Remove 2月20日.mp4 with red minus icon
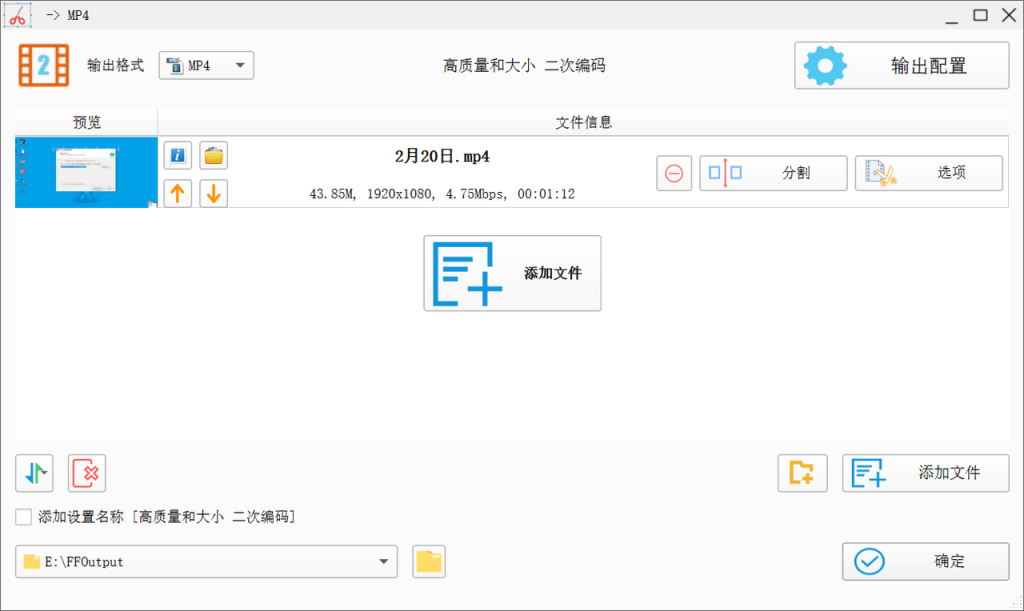Viewport: 1024px width, 611px height. 674,173
